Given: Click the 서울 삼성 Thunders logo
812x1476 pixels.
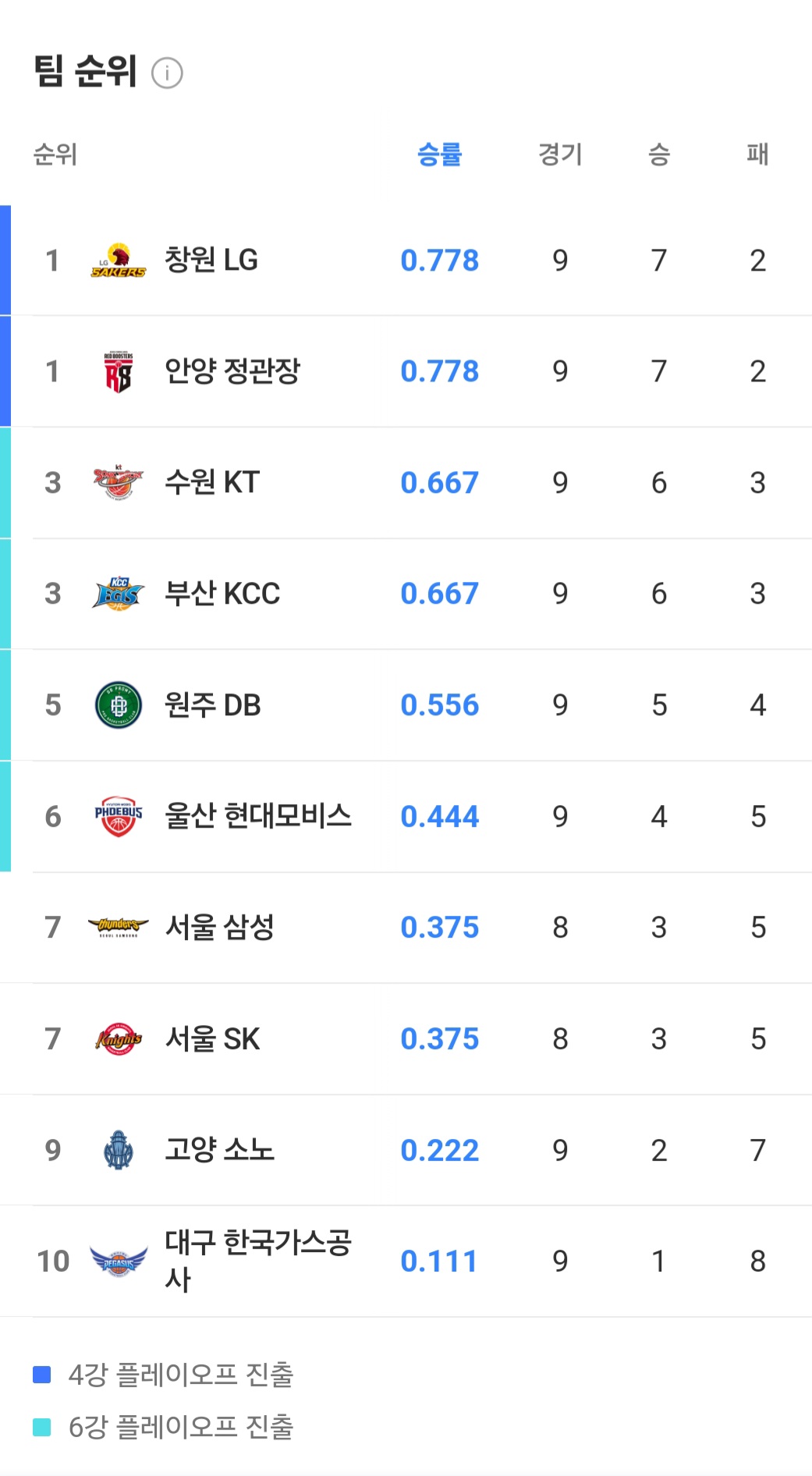Looking at the screenshot, I should 118,927.
